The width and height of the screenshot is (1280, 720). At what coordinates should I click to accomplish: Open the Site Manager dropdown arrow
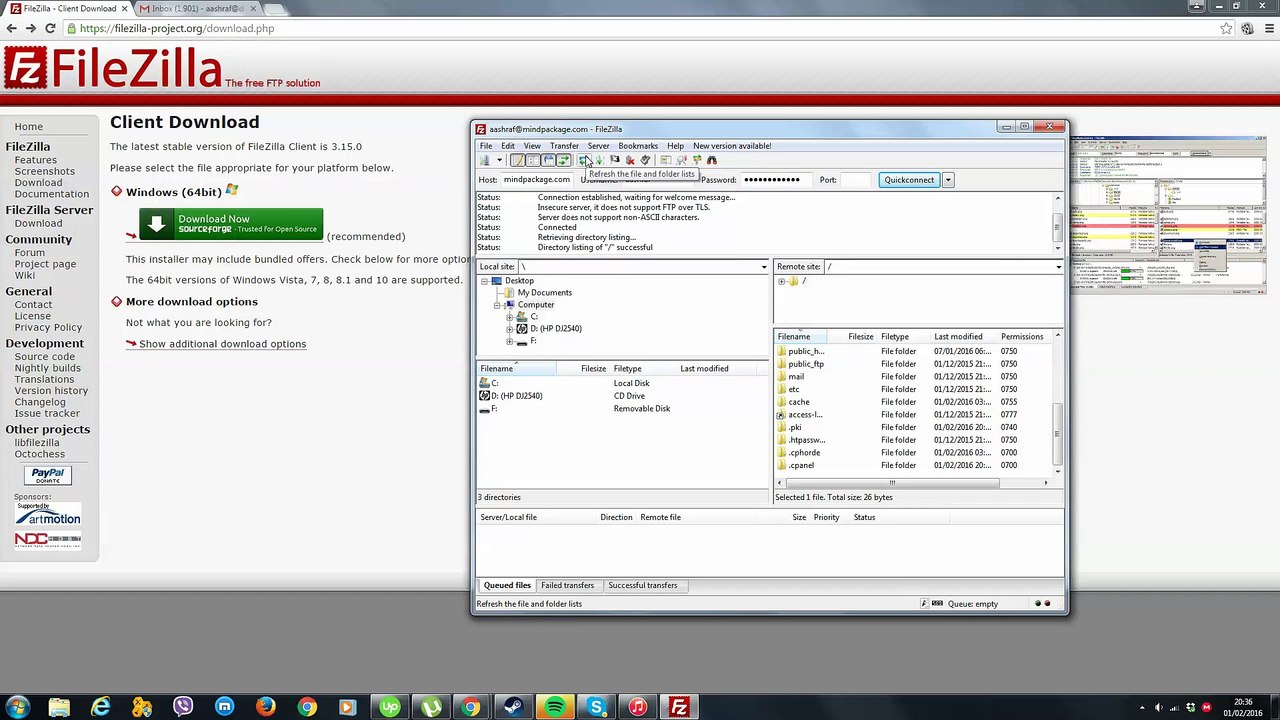tap(499, 160)
